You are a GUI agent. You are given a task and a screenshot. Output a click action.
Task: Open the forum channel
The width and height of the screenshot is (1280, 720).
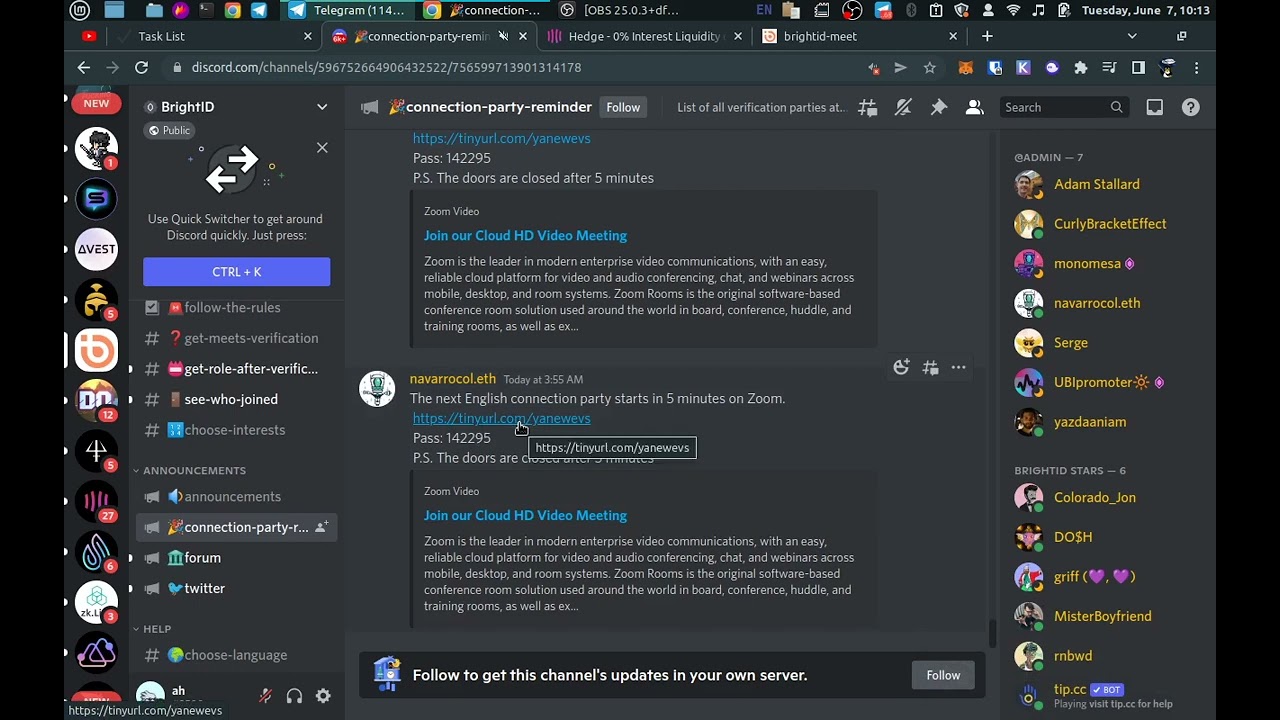click(237, 558)
